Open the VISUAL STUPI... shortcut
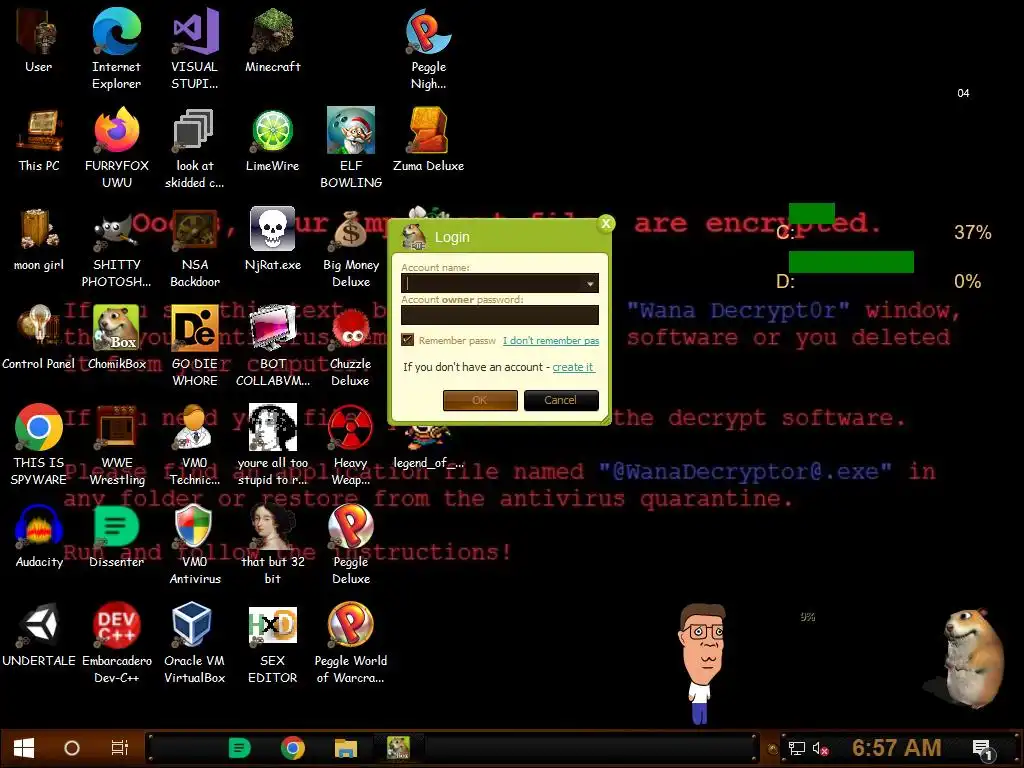This screenshot has height=768, width=1024. click(195, 49)
